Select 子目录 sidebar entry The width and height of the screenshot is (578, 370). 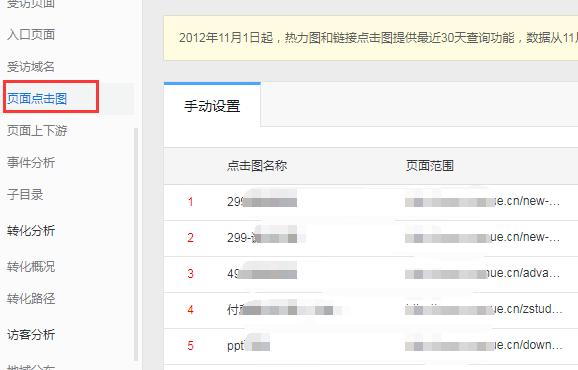tap(25, 195)
